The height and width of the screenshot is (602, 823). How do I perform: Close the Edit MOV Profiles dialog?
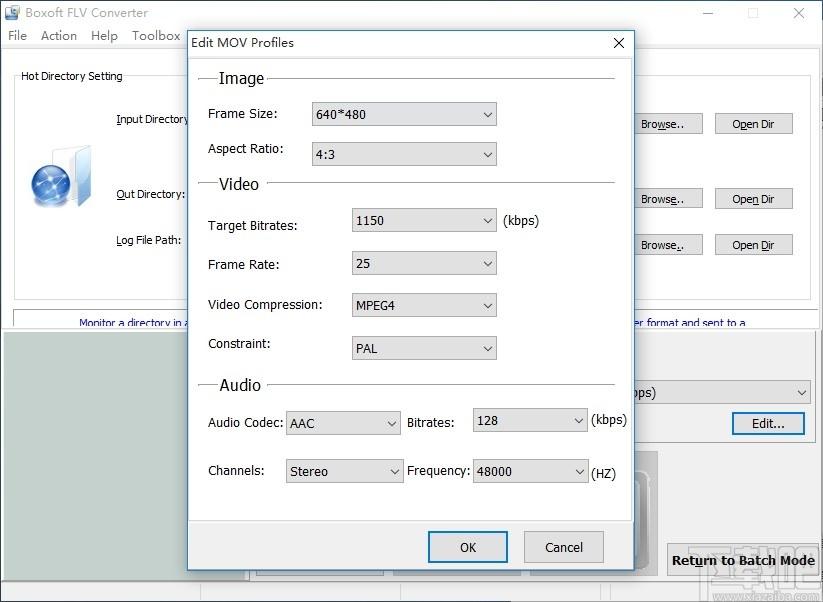(x=619, y=43)
